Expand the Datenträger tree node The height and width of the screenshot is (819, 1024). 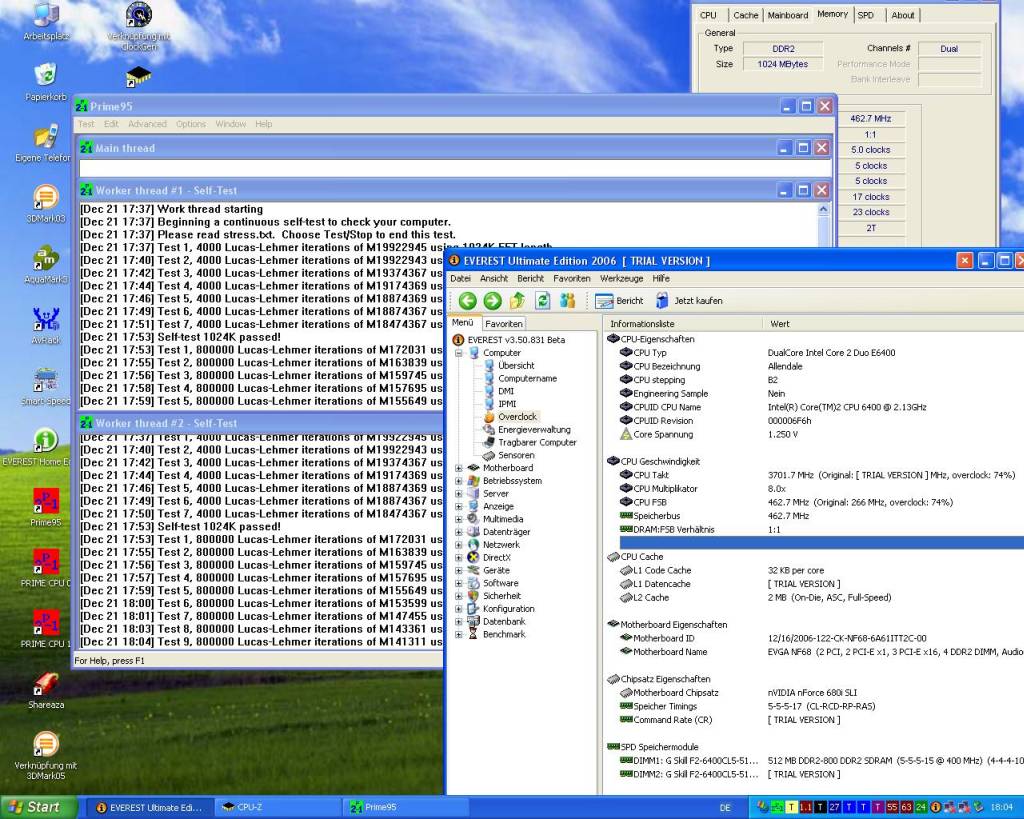[458, 532]
